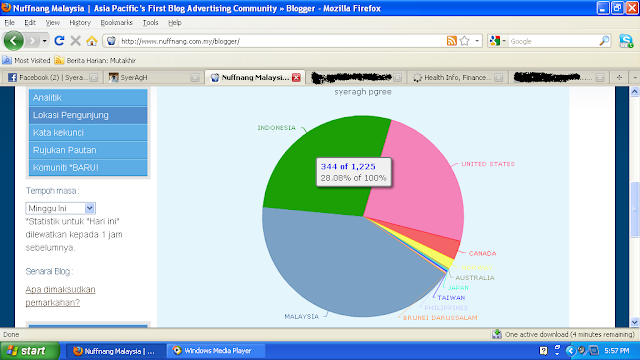This screenshot has height=360, width=640.
Task: Select Rujukan Pautan in the sidebar
Action: [x=88, y=150]
